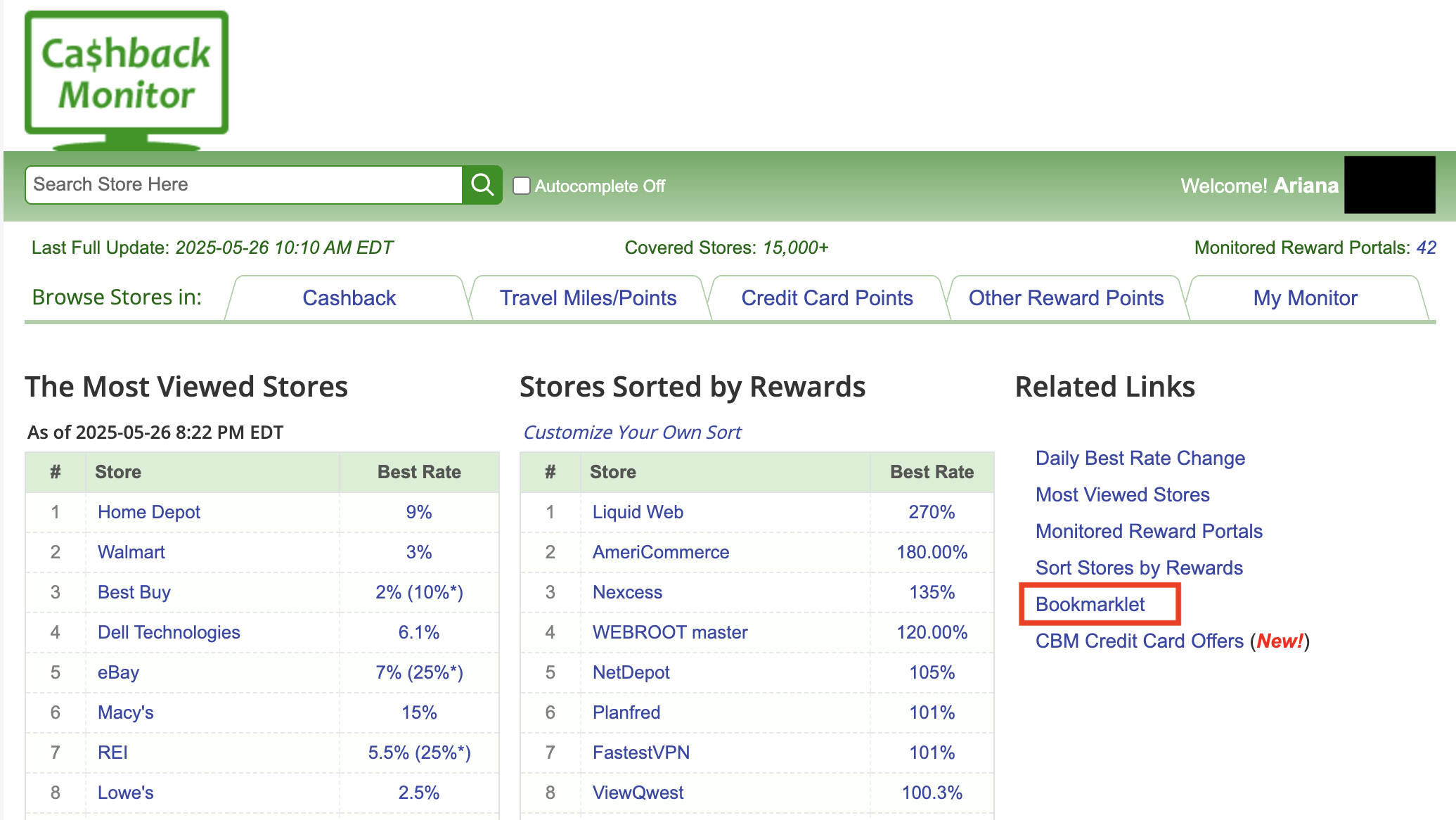Click Lowe's 2.5% best rate
1456x820 pixels.
419,793
